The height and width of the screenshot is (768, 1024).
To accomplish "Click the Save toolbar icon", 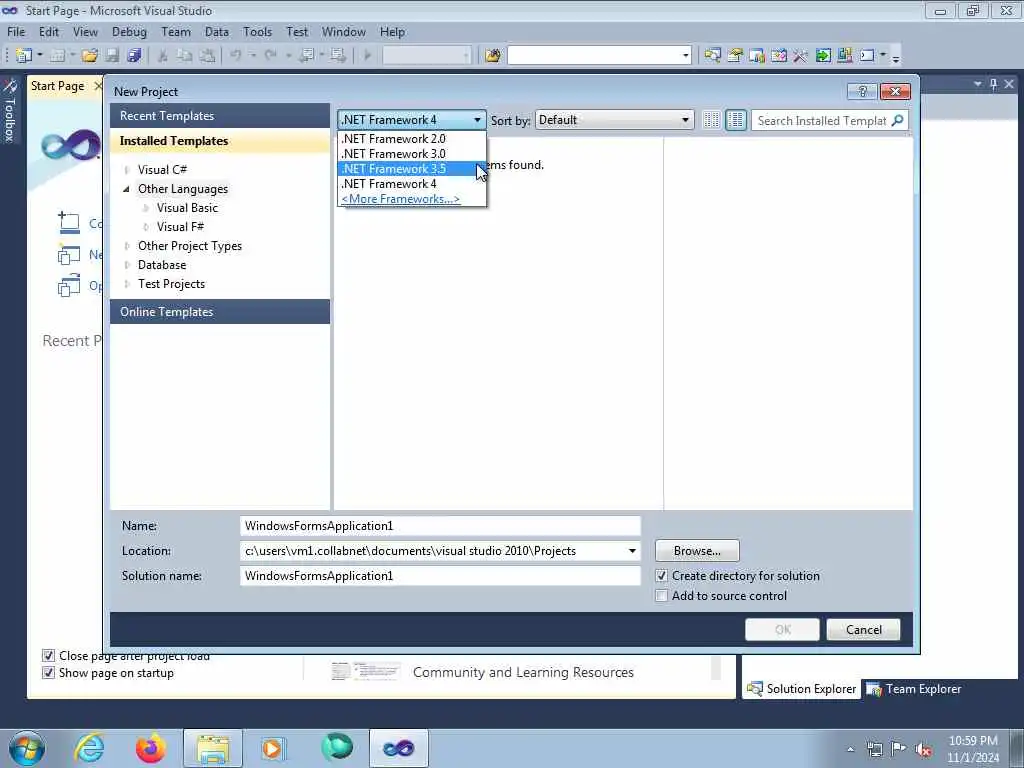I will click(112, 56).
